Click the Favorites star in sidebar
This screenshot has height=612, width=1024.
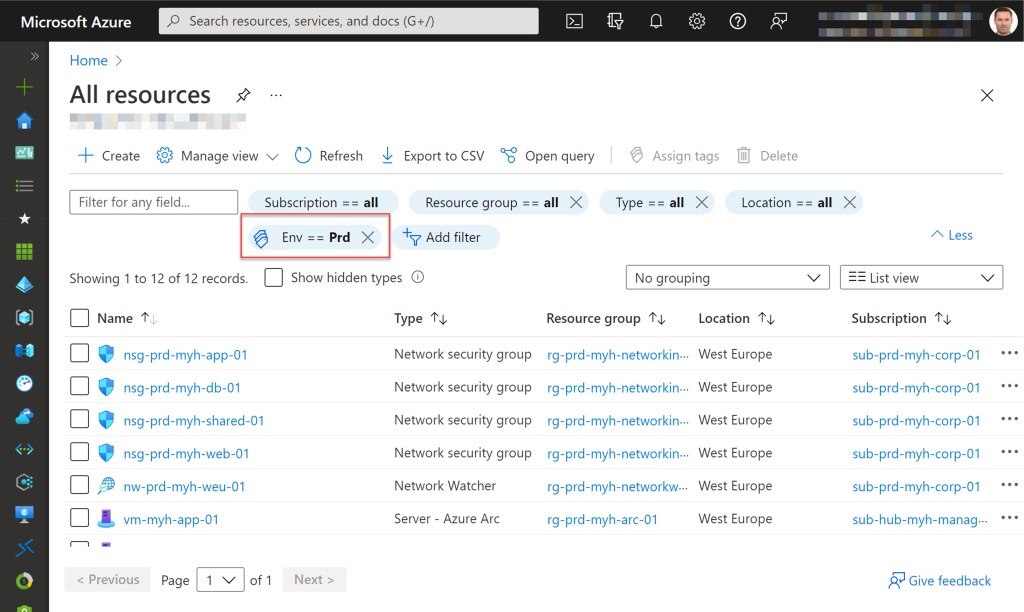[24, 219]
